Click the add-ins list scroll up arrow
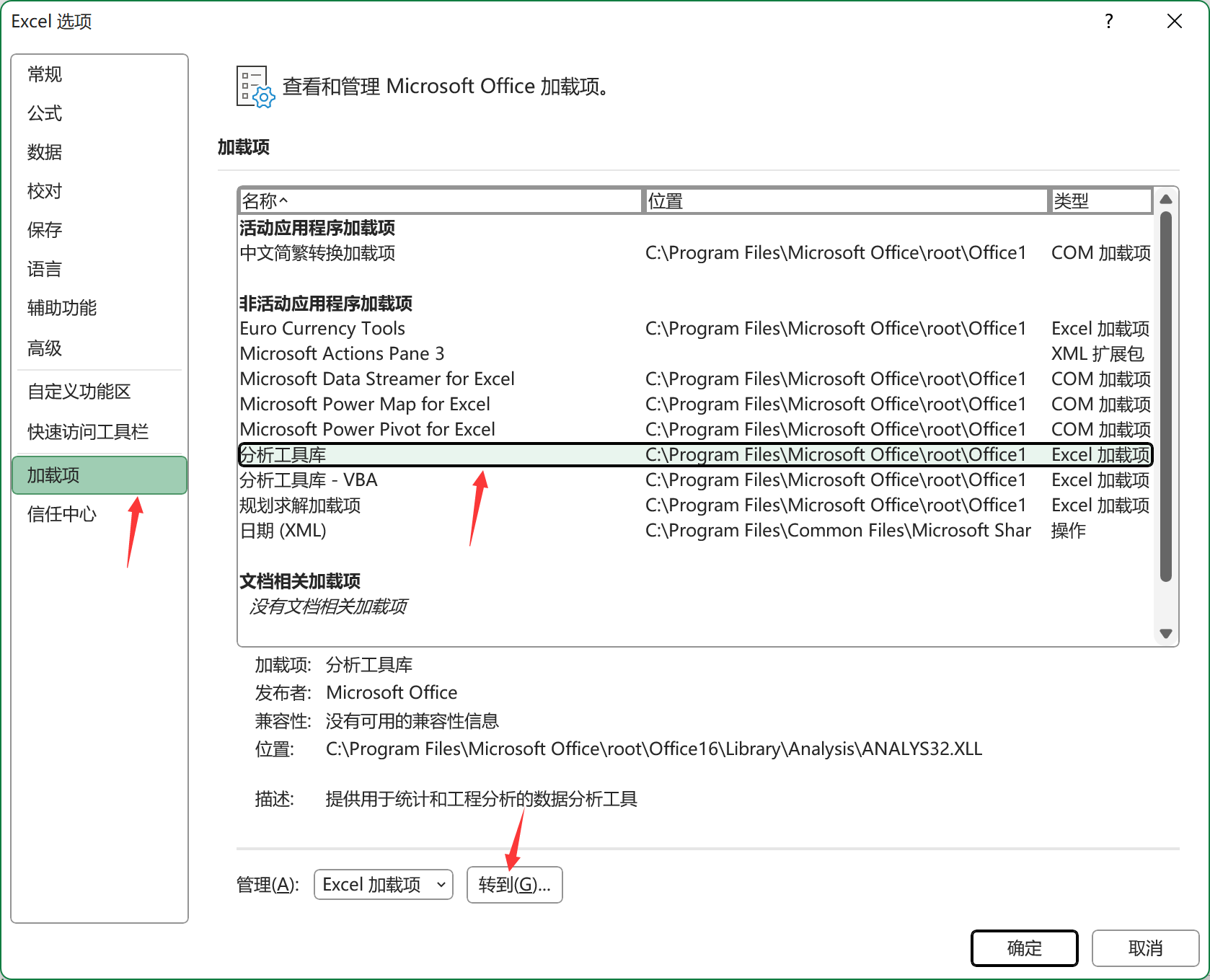 tap(1166, 199)
